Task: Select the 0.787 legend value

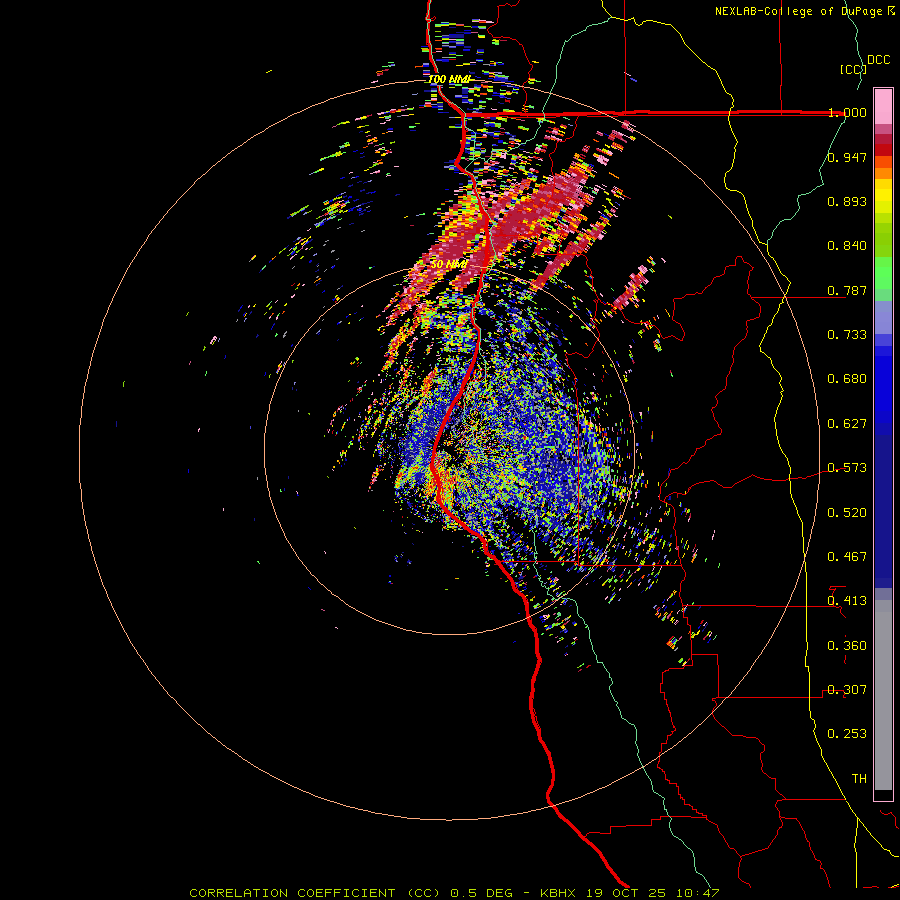Action: 847,290
